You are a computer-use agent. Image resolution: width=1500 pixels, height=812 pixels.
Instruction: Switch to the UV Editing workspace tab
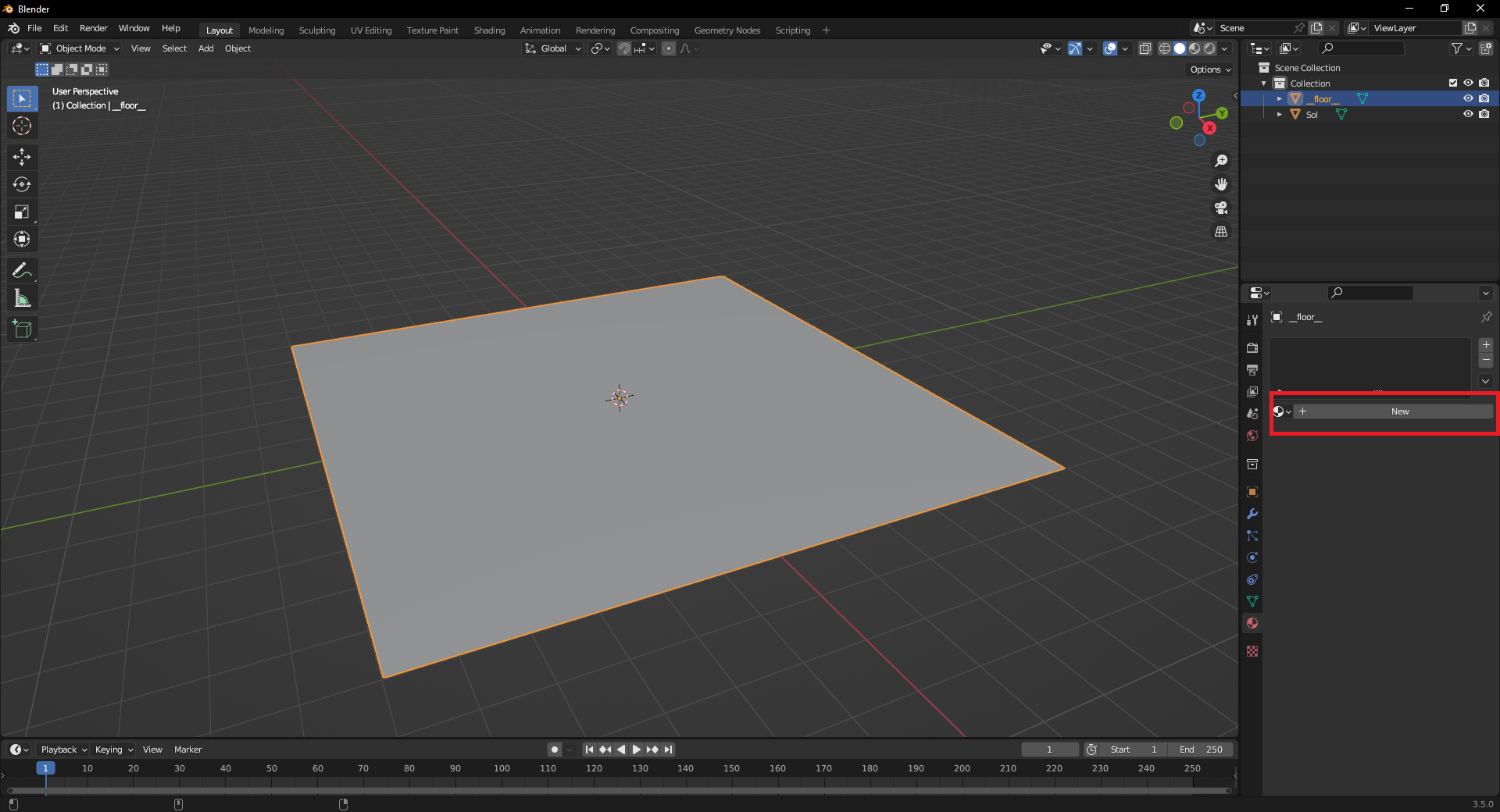[371, 30]
